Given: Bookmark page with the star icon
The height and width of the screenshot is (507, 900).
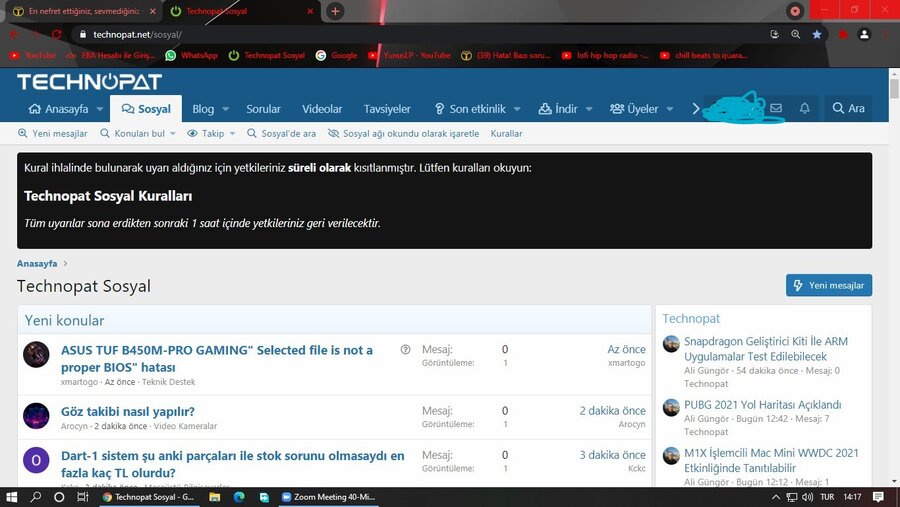Looking at the screenshot, I should click(x=817, y=34).
